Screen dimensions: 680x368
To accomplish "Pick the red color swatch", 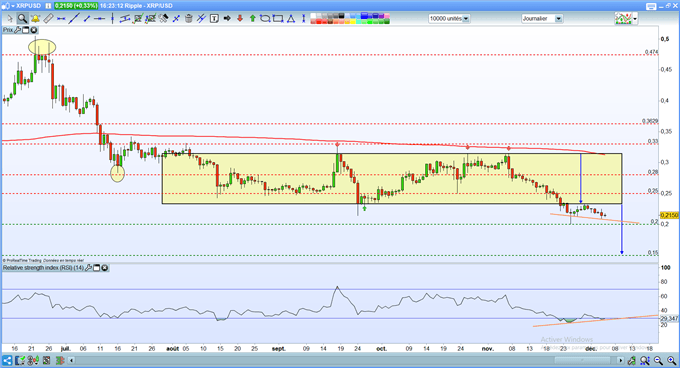I will pos(319,22).
